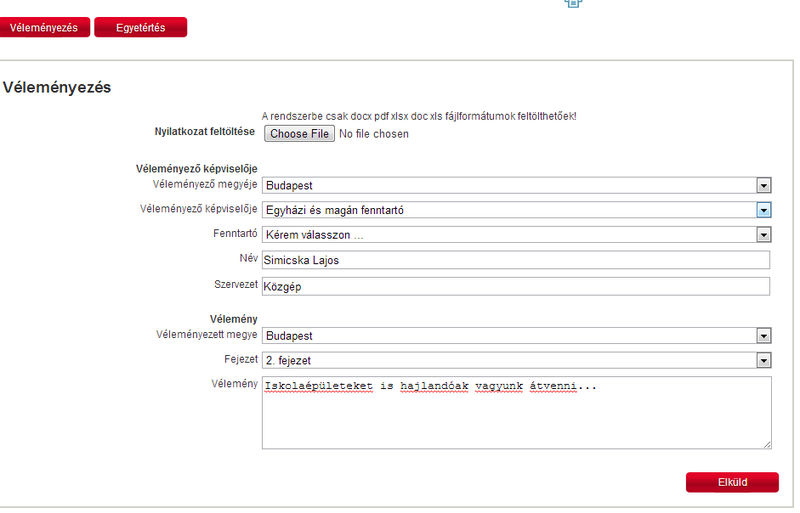
Task: Open the Fenntartó 'Kérem válasszon' dropdown
Action: pos(516,235)
